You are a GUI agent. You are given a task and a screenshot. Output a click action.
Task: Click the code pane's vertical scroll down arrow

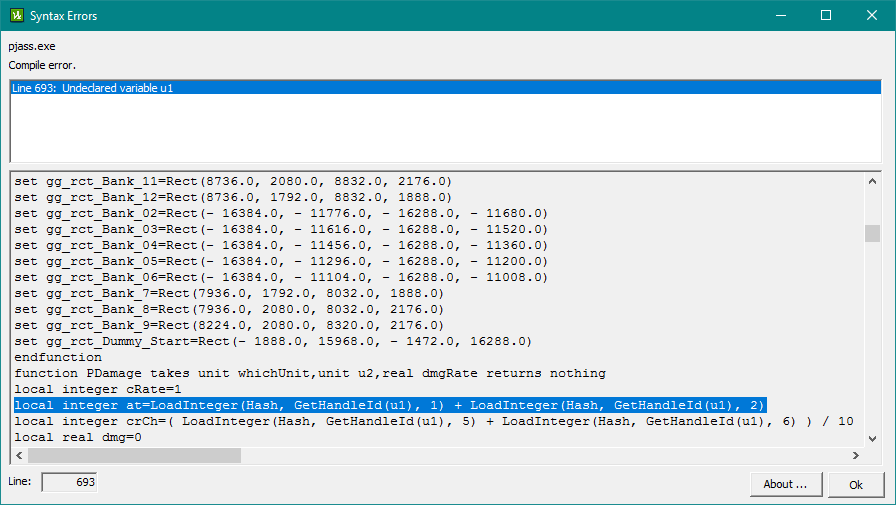[872, 439]
